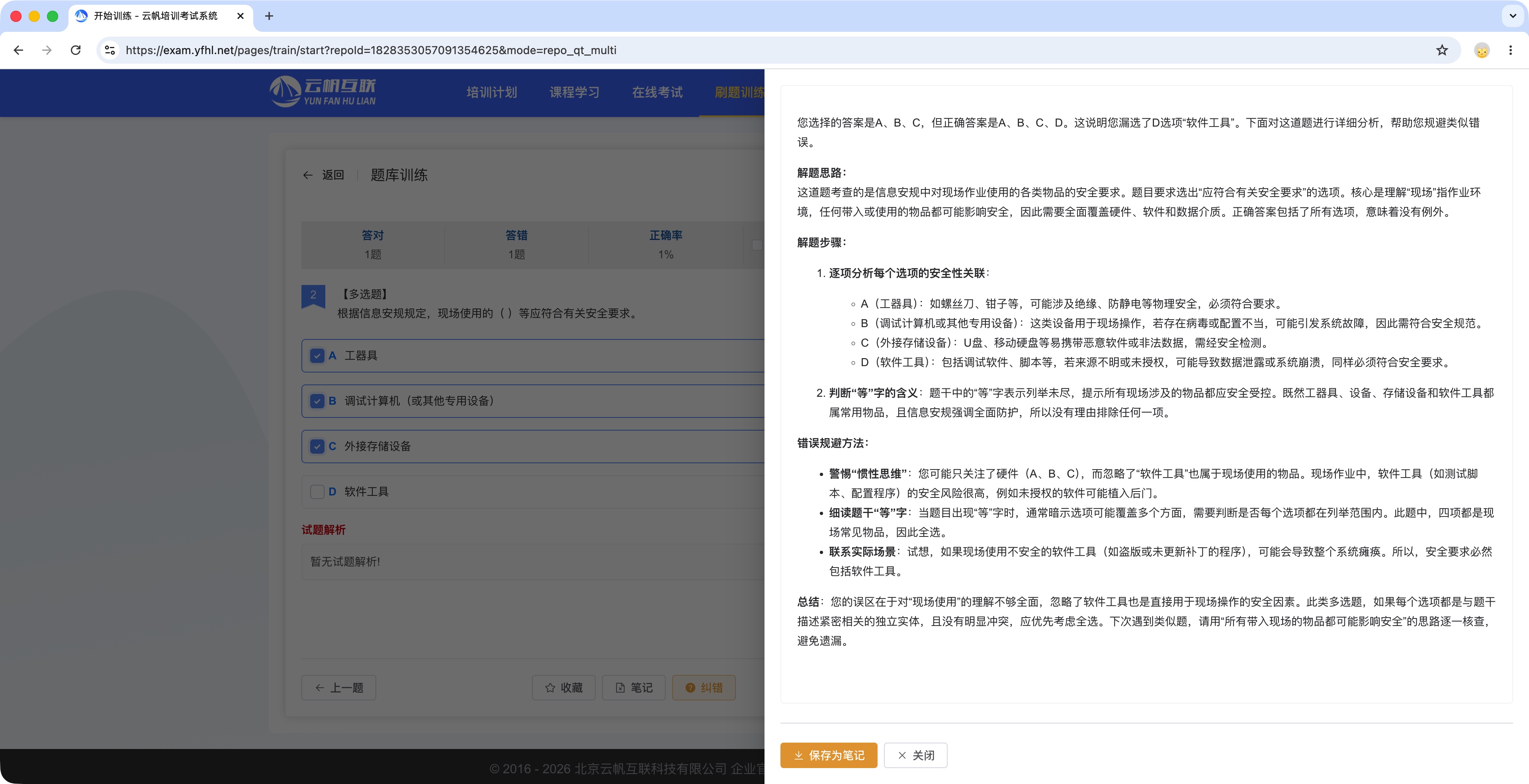This screenshot has width=1529, height=784.
Task: Click the 试题解析 heading
Action: 323,530
